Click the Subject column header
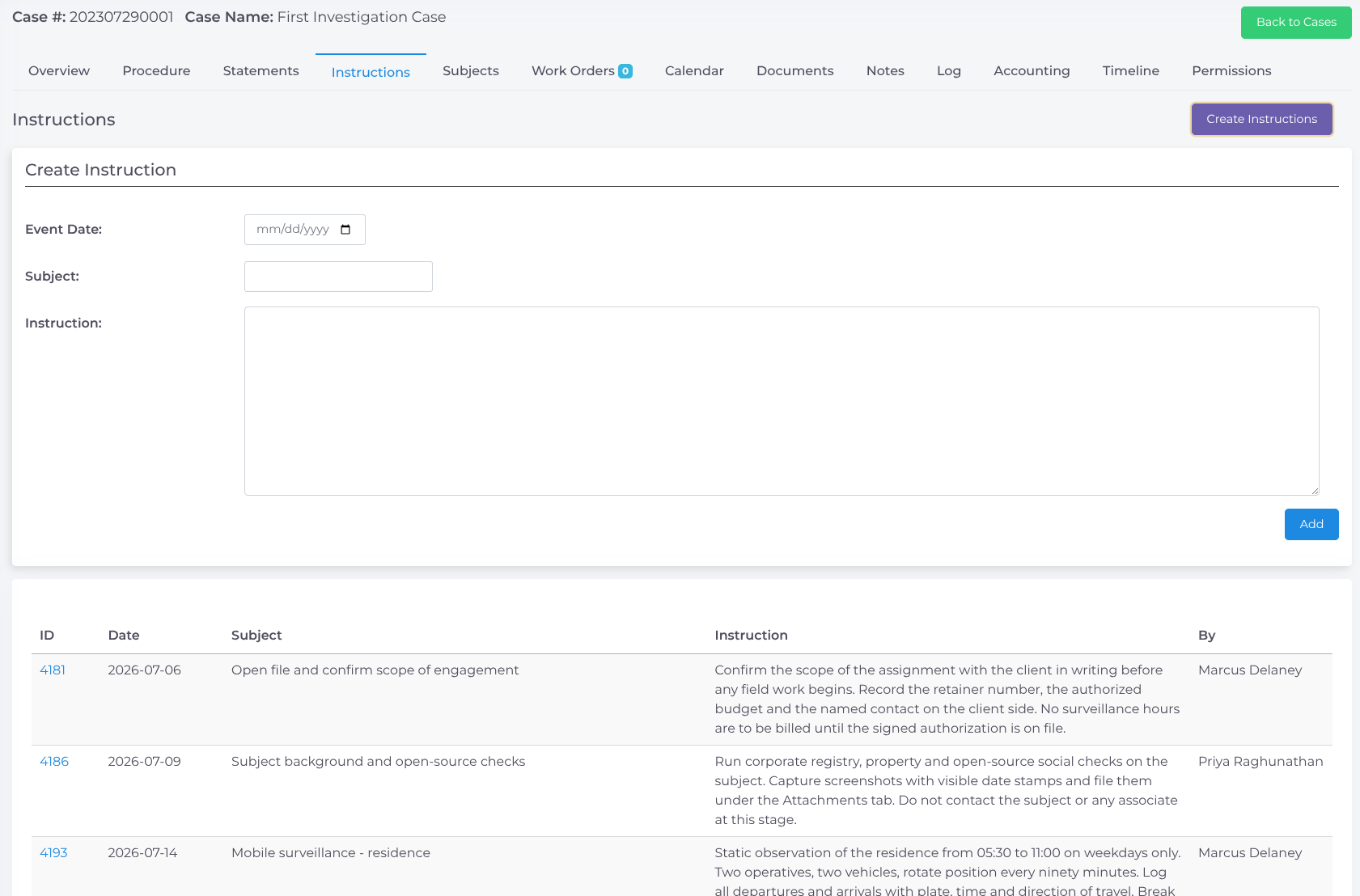Screen dimensions: 1360x896 [256, 636]
